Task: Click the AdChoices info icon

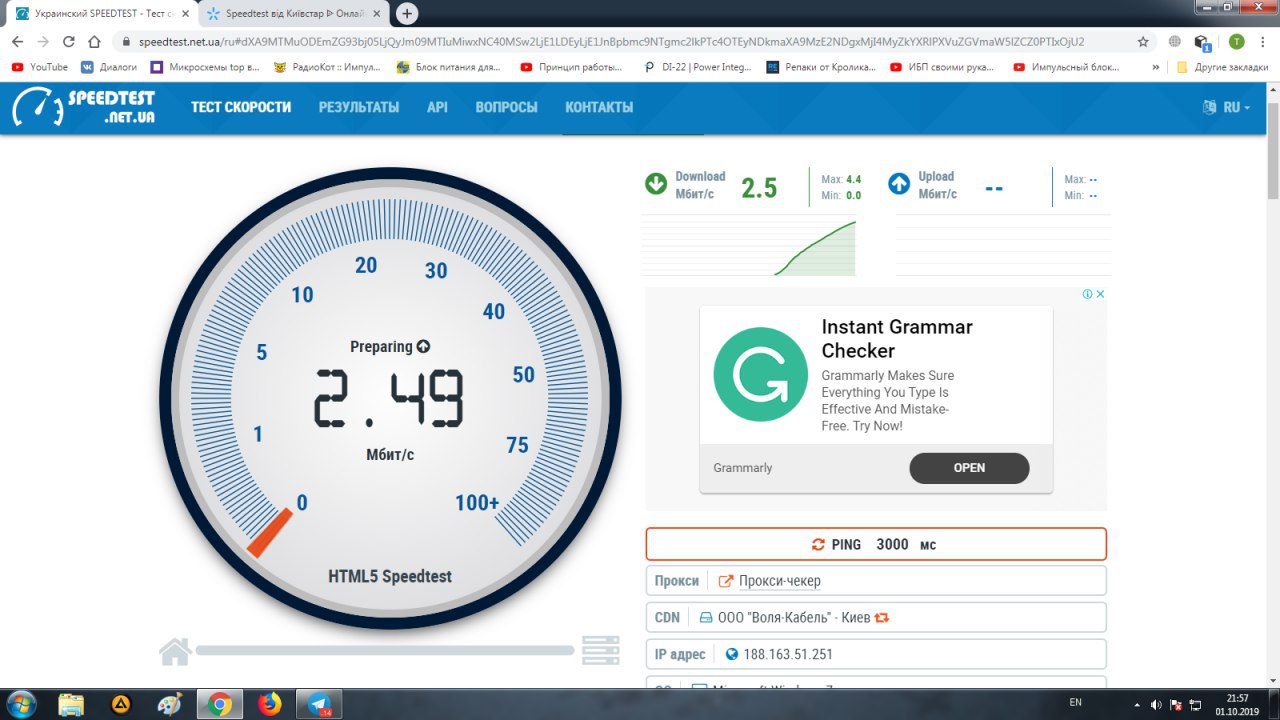Action: [1087, 294]
